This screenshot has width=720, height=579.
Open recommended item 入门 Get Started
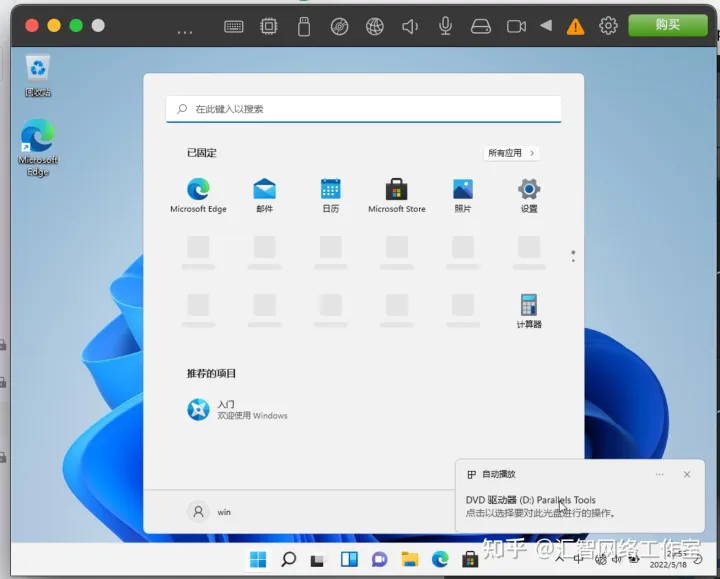click(237, 410)
